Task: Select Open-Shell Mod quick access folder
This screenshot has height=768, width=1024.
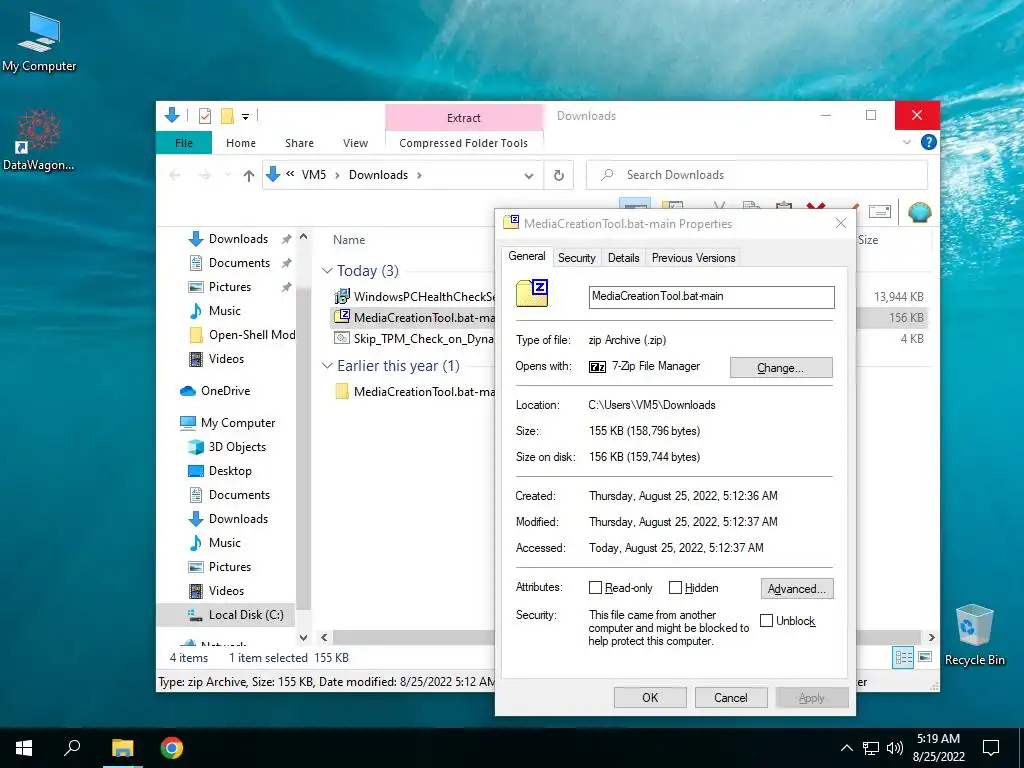Action: 242,335
